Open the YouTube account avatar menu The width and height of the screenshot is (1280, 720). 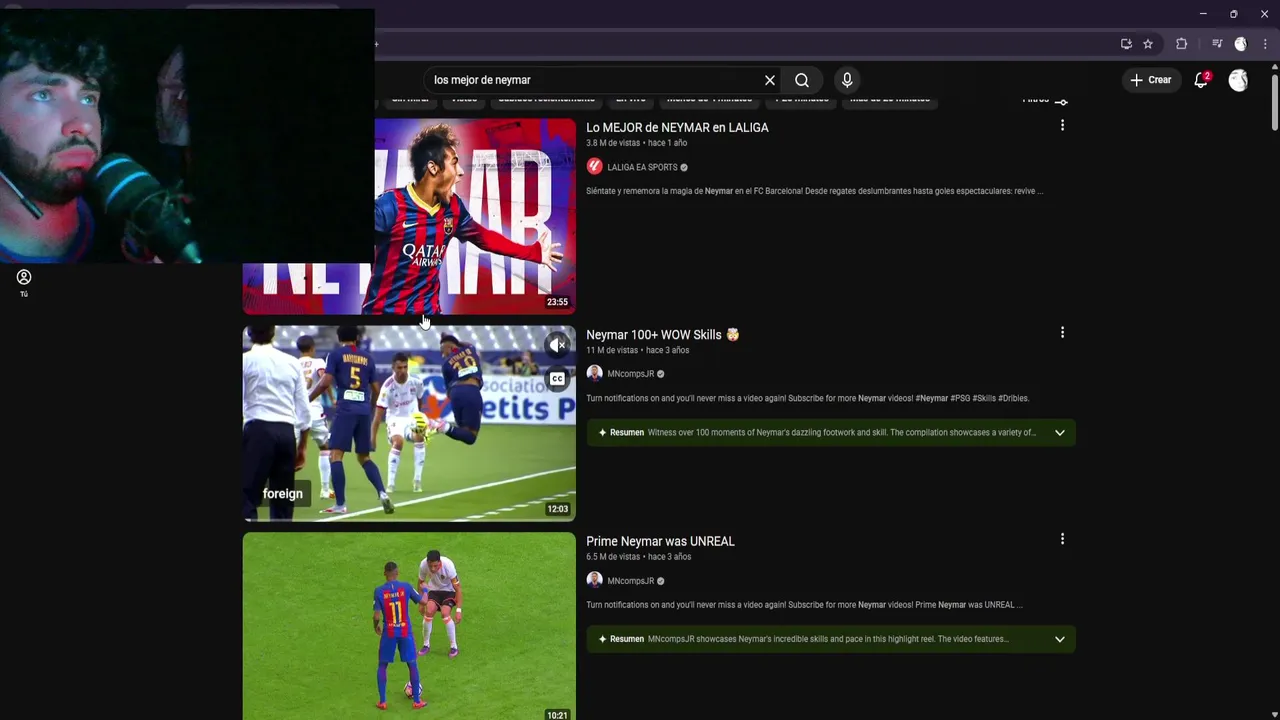click(1238, 80)
